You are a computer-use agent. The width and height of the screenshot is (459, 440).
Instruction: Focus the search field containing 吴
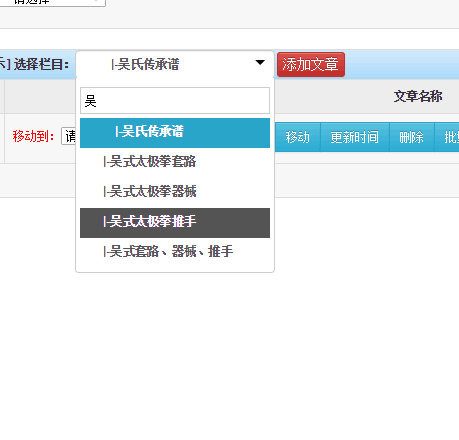(x=175, y=100)
